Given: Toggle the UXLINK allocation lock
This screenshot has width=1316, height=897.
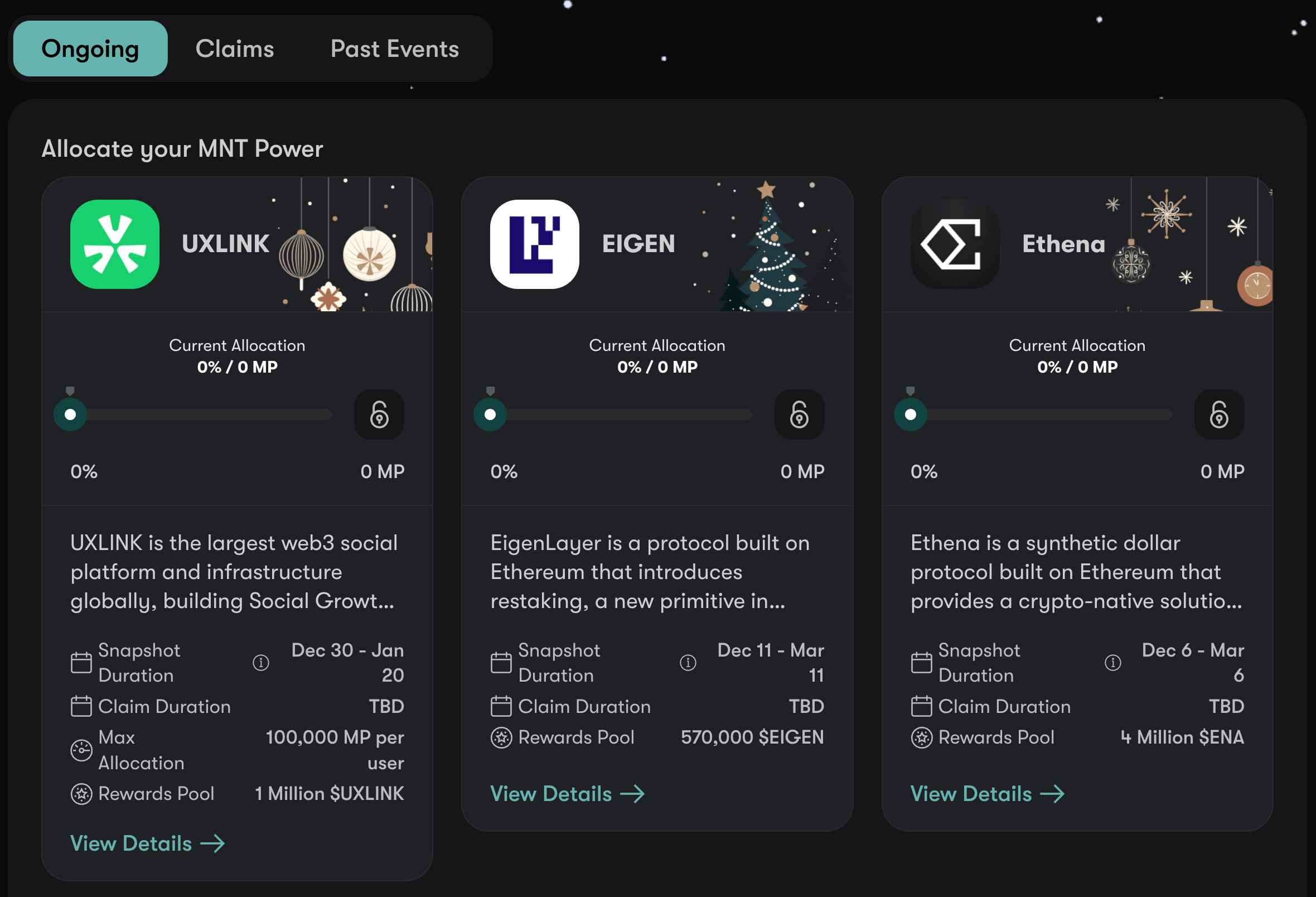Looking at the screenshot, I should tap(379, 414).
